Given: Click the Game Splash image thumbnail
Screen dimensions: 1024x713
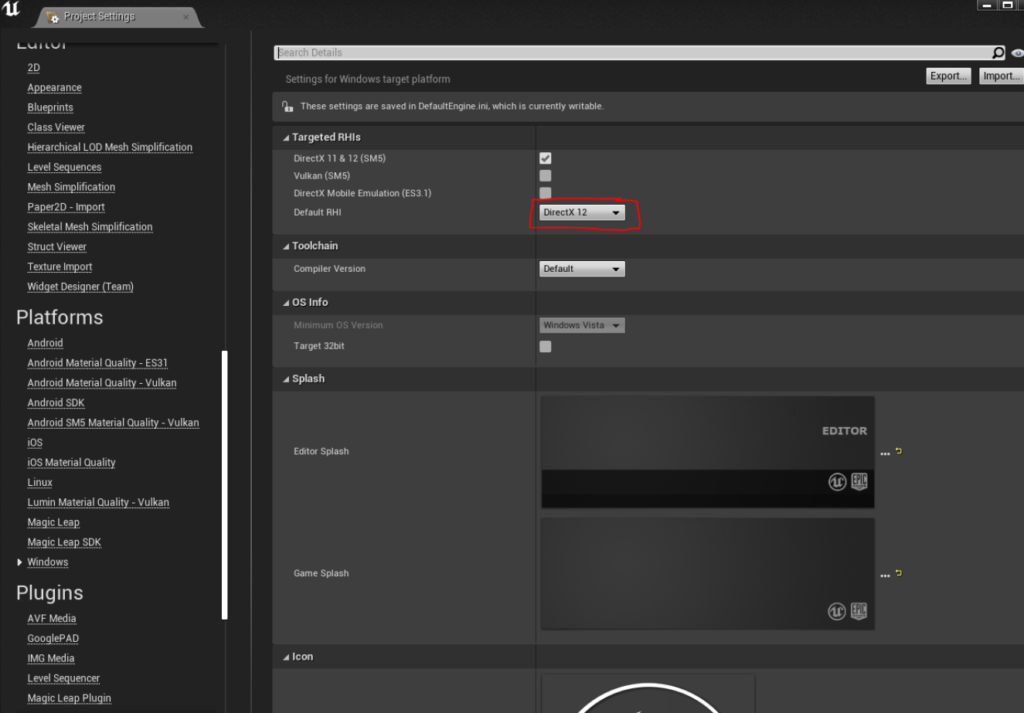Looking at the screenshot, I should [x=708, y=574].
